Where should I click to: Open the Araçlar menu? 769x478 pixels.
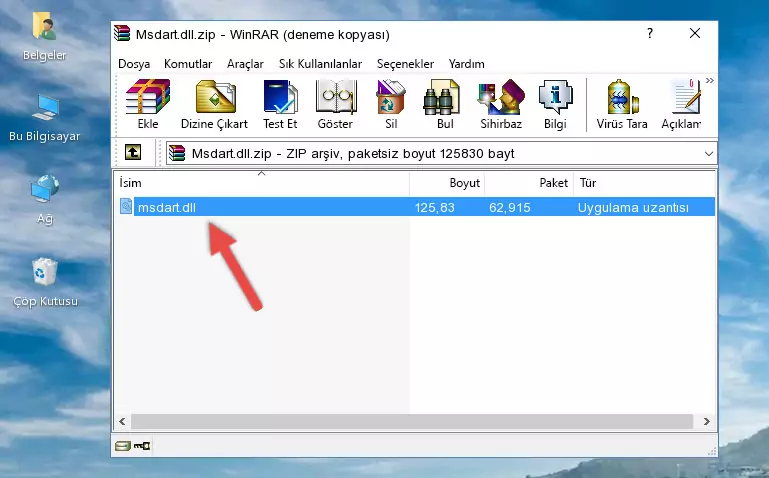(x=245, y=64)
